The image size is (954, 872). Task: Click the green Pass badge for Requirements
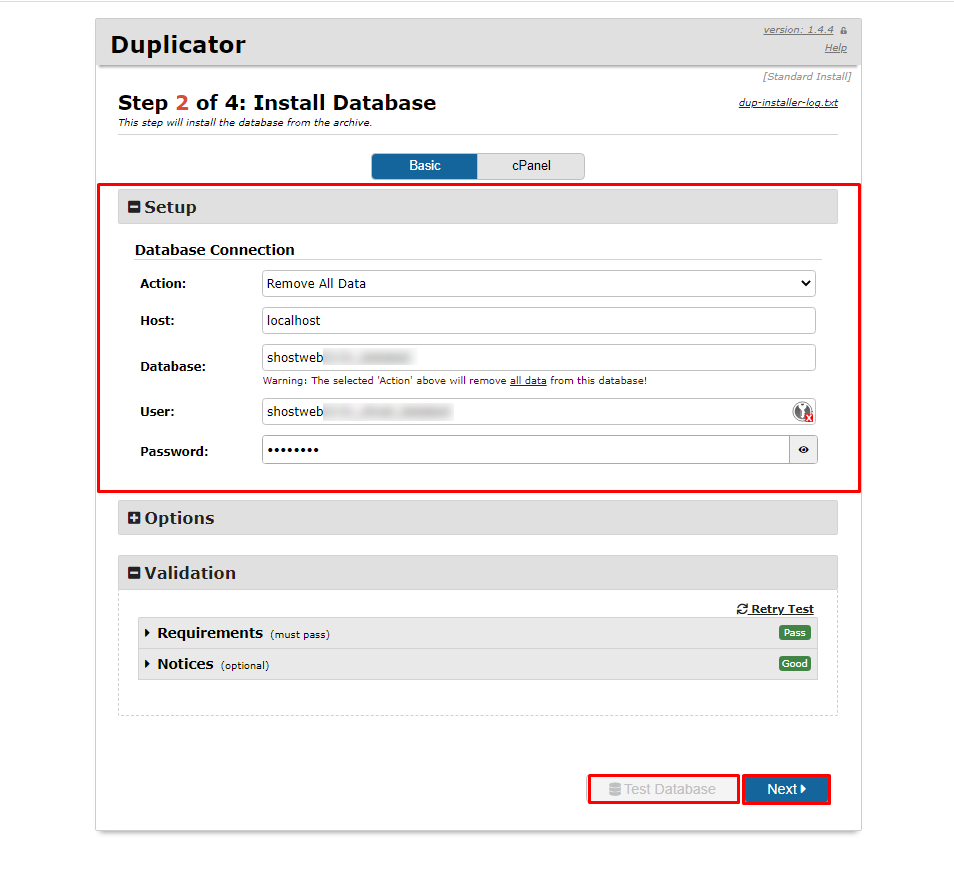click(x=794, y=632)
